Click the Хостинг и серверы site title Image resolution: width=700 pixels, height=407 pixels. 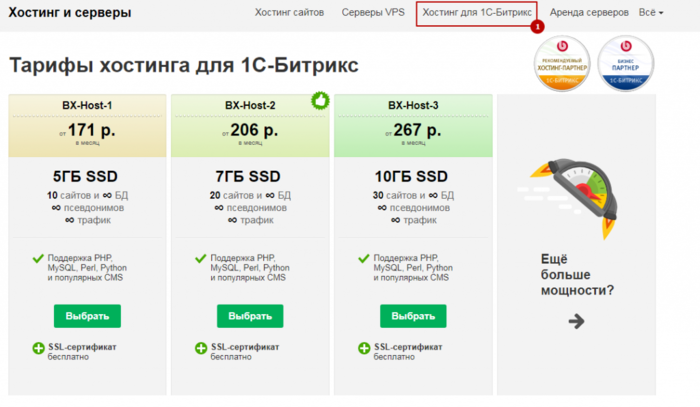70,12
